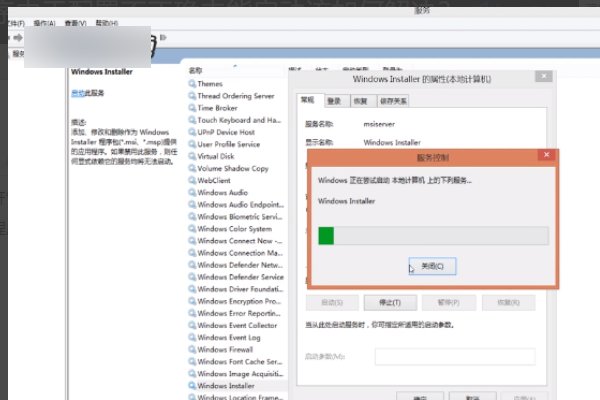The width and height of the screenshot is (600, 400).
Task: Select the WebClient service row text
Action: 214,180
